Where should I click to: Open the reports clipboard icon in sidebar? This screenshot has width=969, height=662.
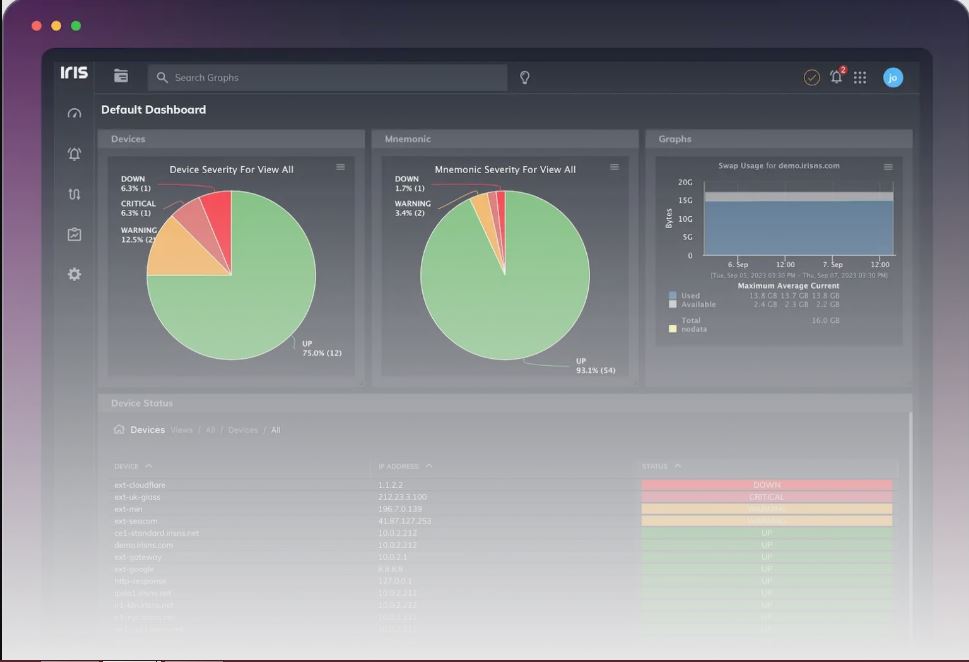point(74,234)
